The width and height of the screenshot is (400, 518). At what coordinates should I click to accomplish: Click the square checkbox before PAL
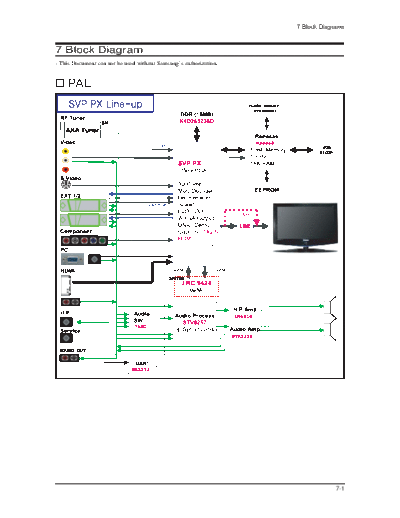tap(60, 83)
